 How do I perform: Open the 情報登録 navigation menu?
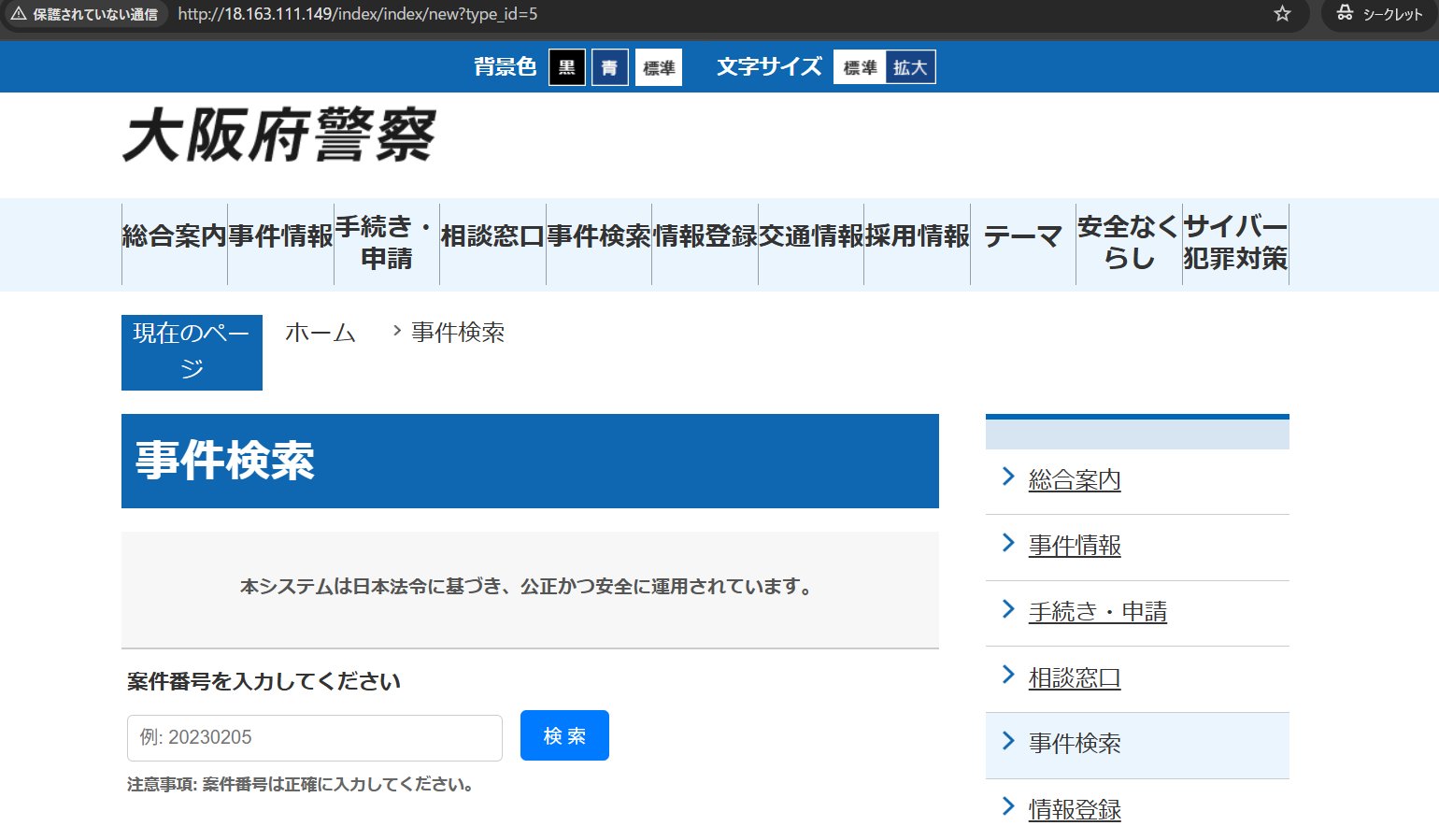(x=705, y=236)
